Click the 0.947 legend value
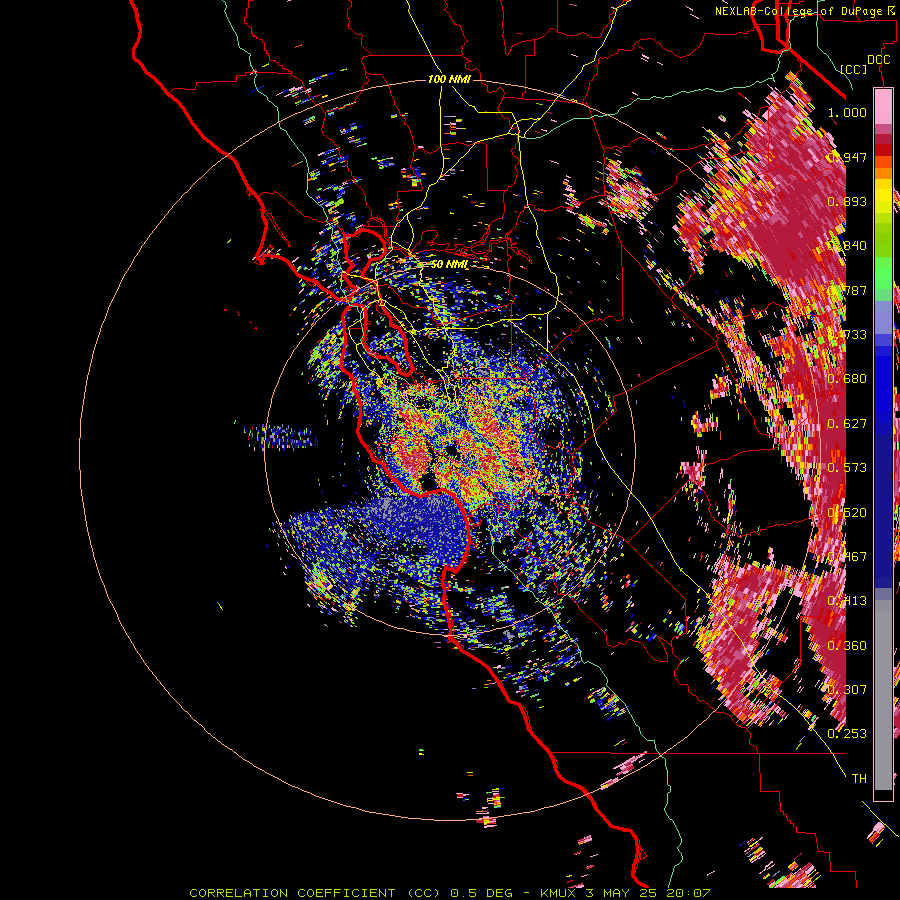Image resolution: width=900 pixels, height=900 pixels. pyautogui.click(x=847, y=157)
